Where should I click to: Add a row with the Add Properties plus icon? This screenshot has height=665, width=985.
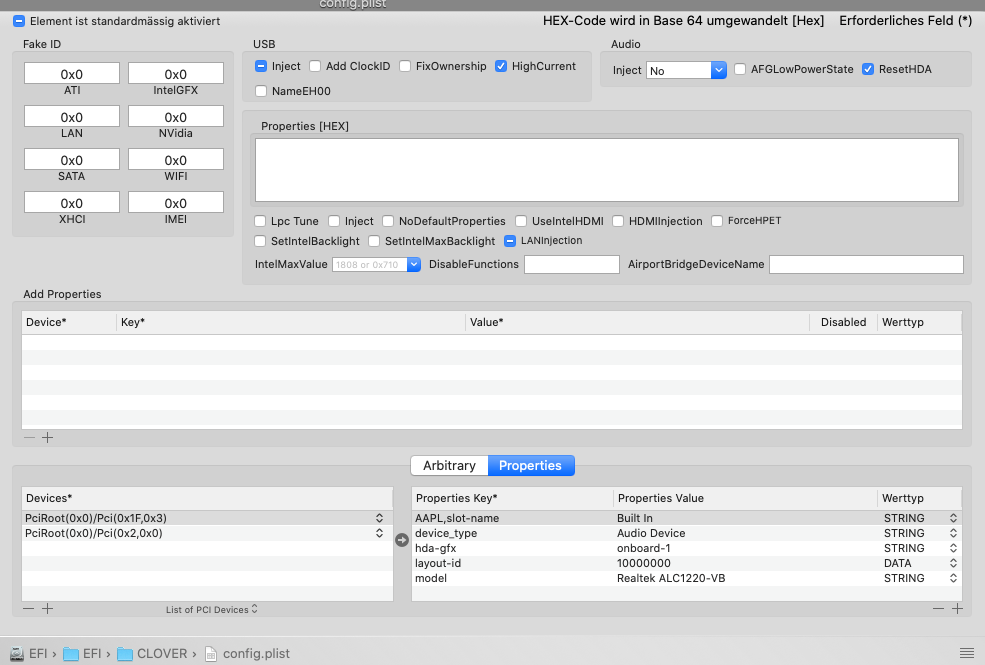48,438
